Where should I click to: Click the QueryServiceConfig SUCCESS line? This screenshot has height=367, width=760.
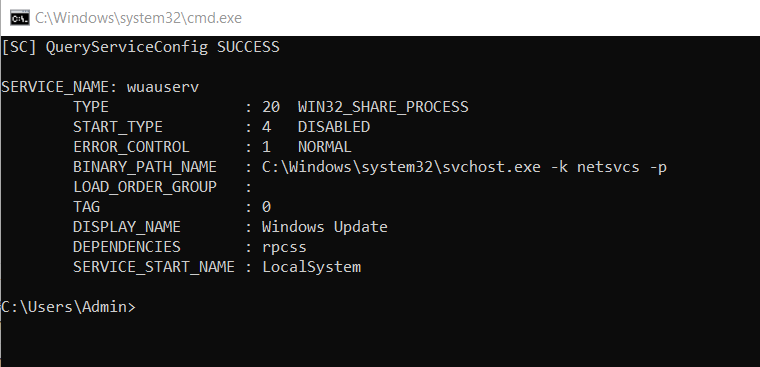141,47
